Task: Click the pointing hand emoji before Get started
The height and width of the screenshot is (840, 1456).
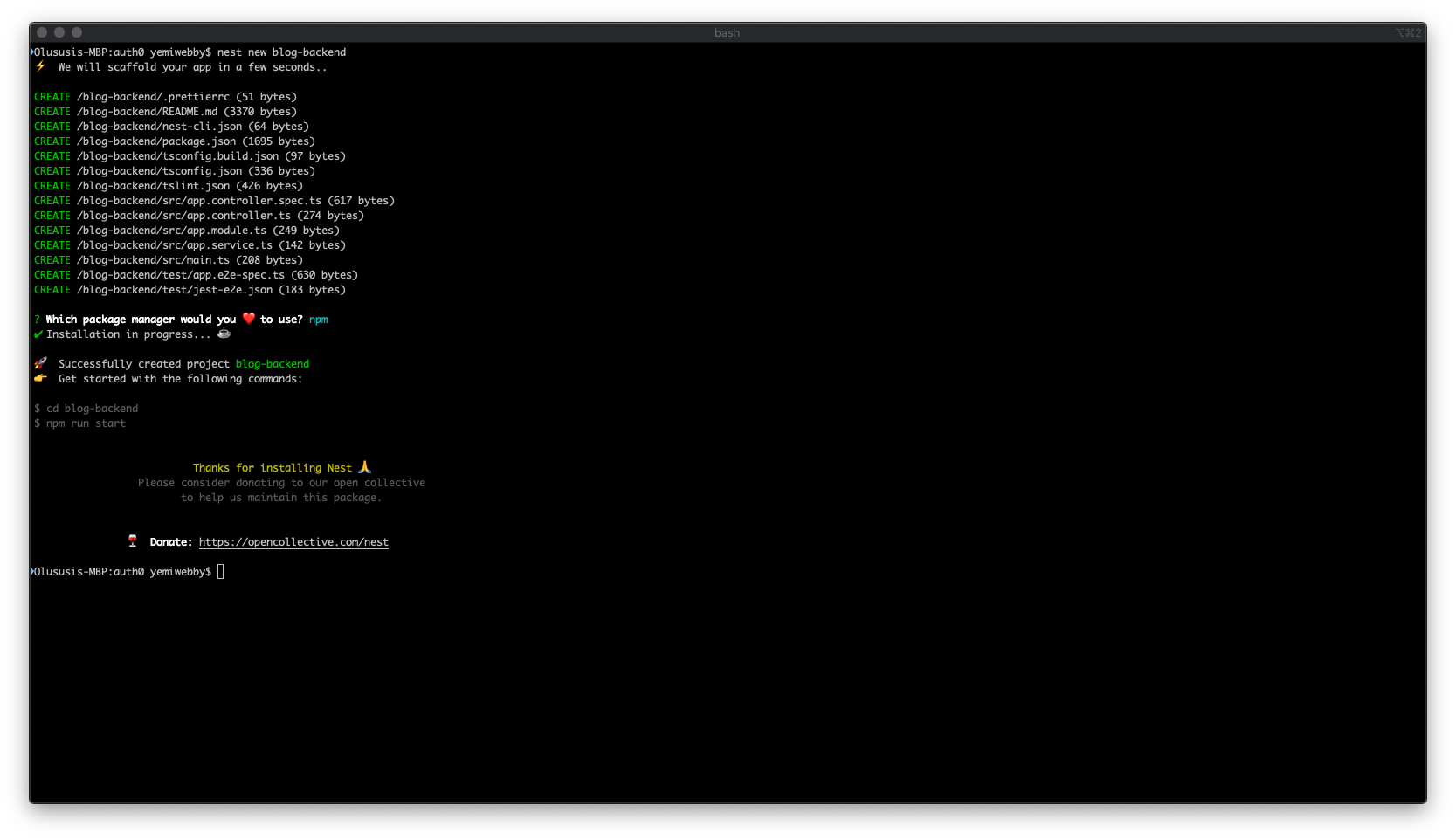Action: [x=40, y=378]
